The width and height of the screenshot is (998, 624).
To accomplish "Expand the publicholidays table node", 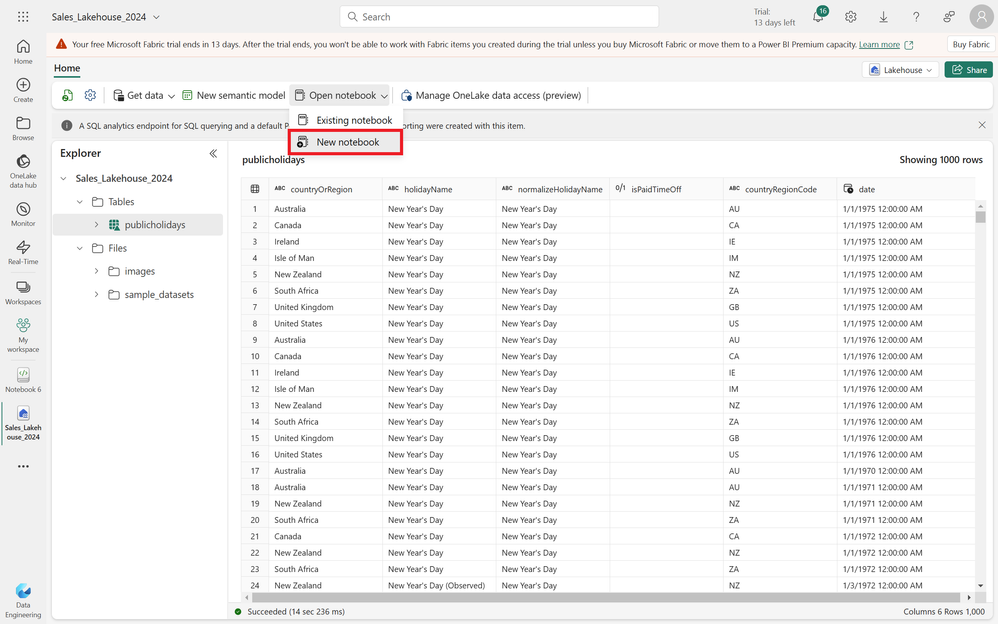I will pos(96,225).
